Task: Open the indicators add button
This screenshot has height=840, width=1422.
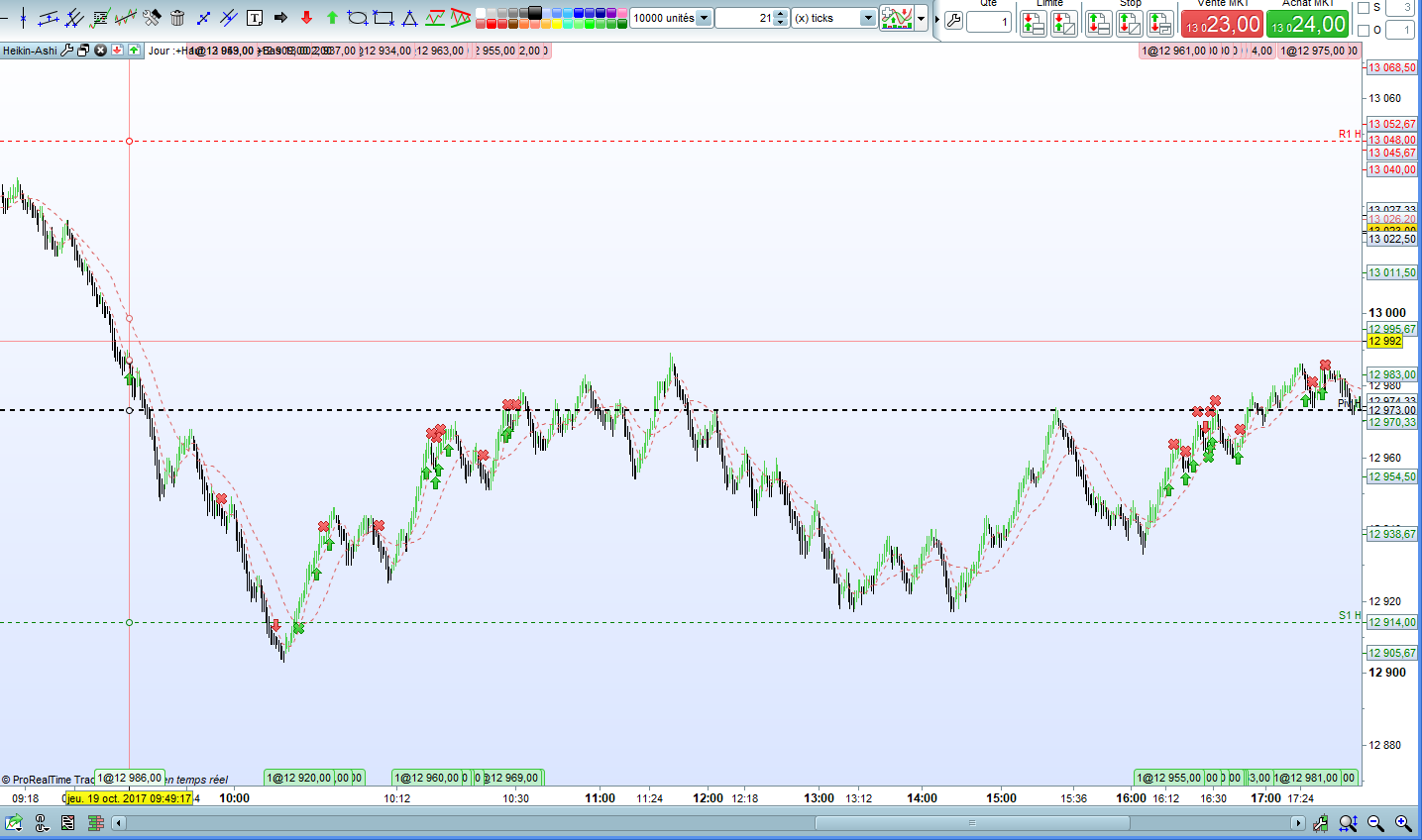Action: pyautogui.click(x=897, y=18)
